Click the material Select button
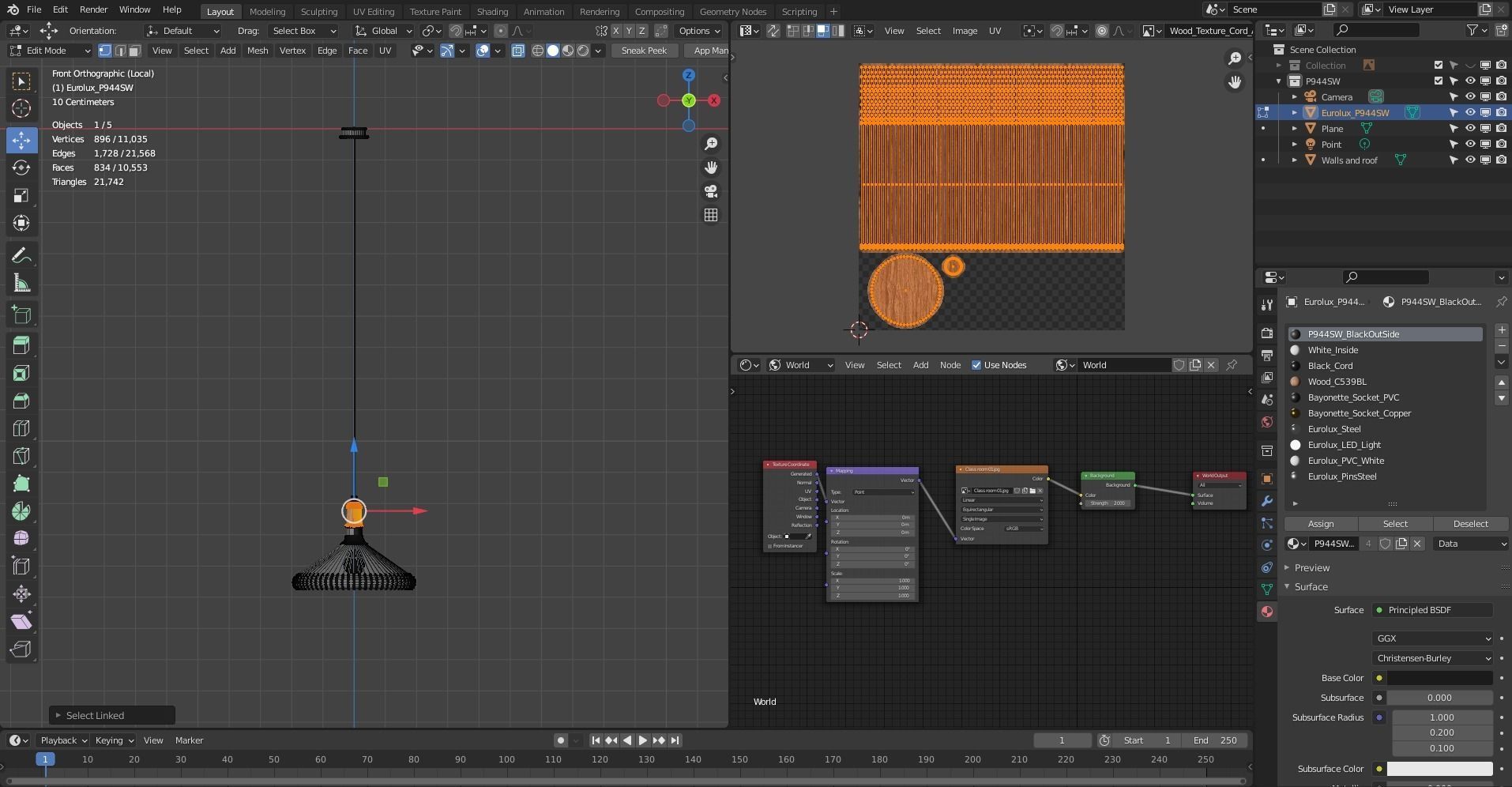 (1395, 524)
